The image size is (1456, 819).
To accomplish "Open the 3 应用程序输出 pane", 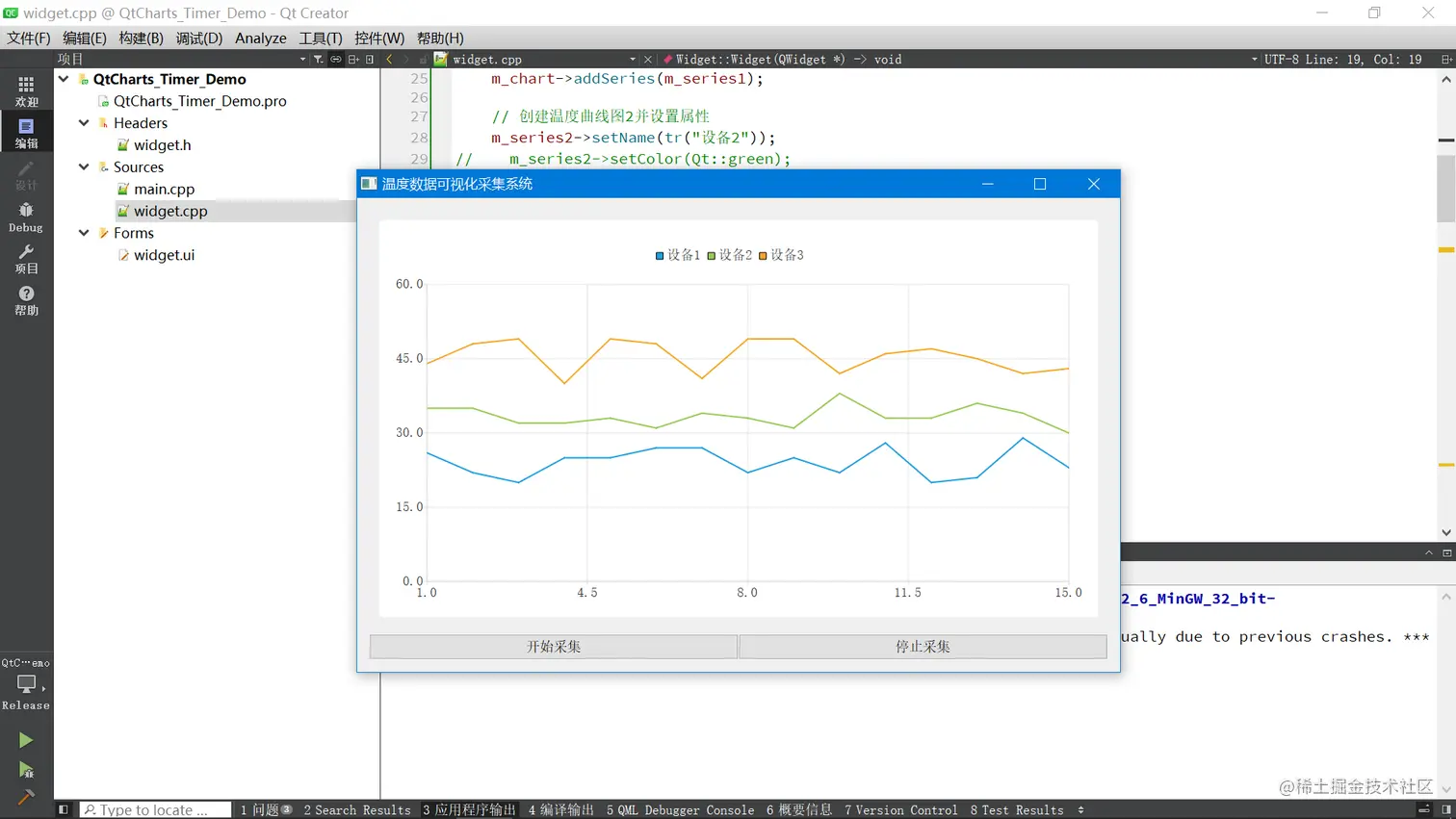I will 469,809.
